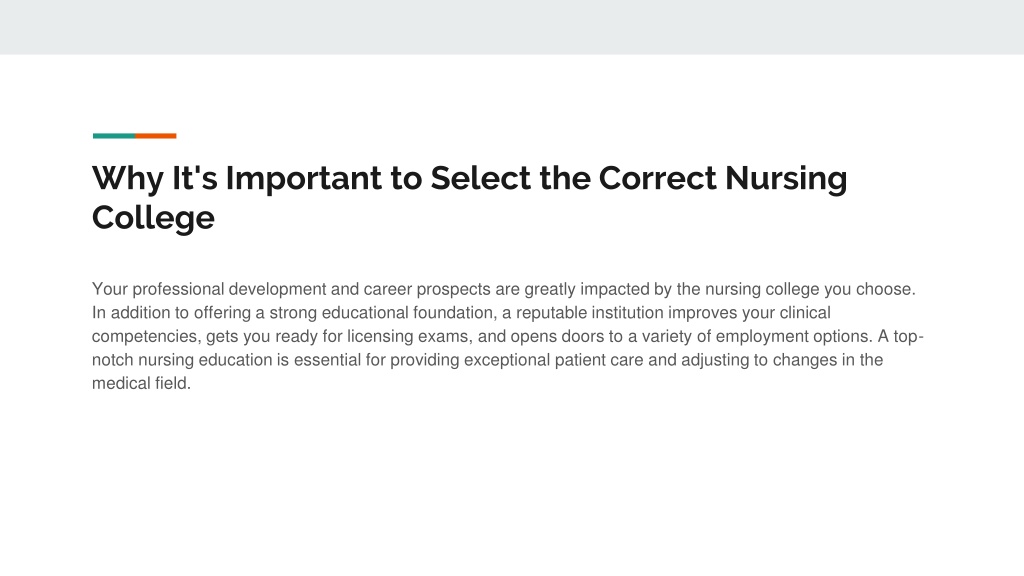Click the word 'Correct' in the title
This screenshot has width=1024, height=576.
[658, 178]
